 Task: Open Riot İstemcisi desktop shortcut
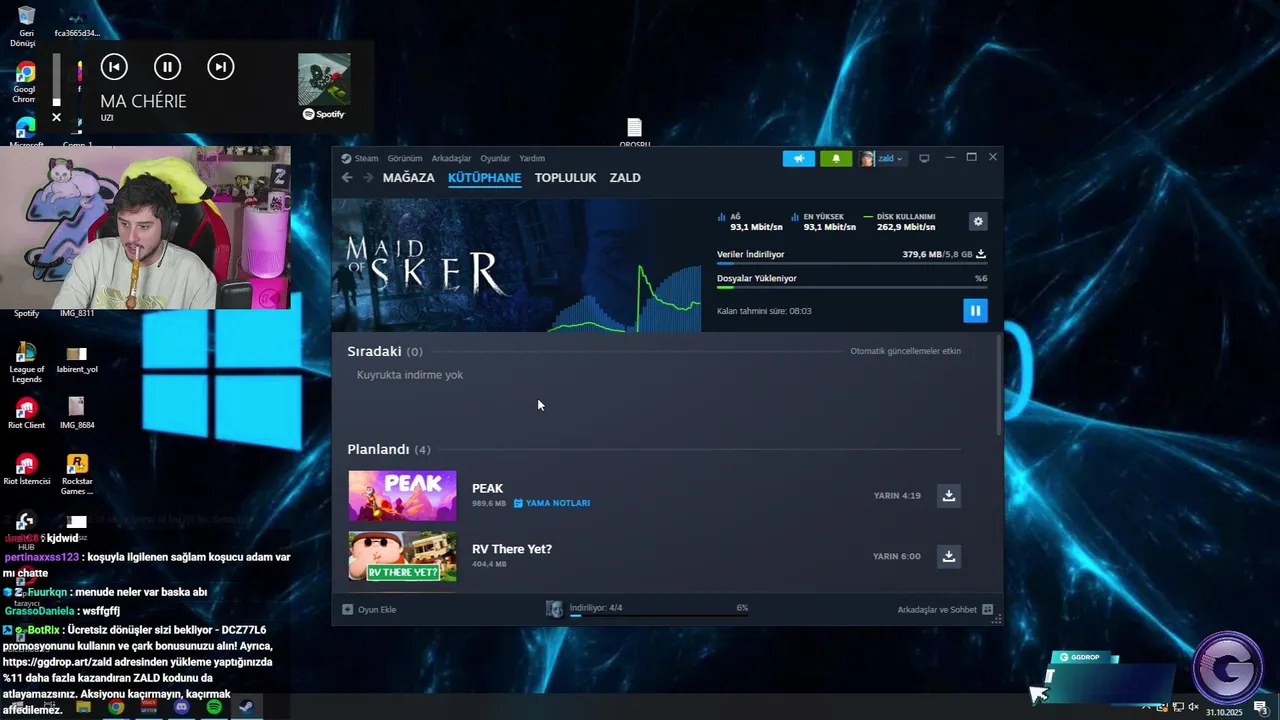(x=26, y=469)
